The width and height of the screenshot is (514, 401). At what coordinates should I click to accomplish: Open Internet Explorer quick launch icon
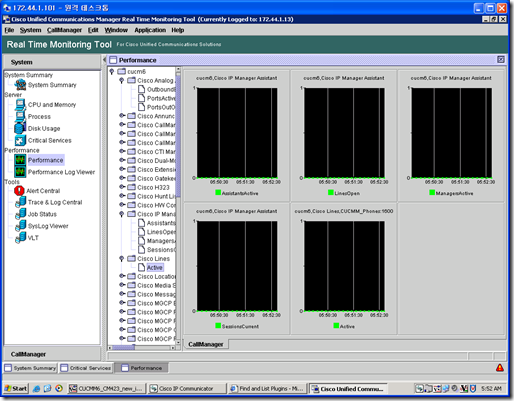click(37, 389)
